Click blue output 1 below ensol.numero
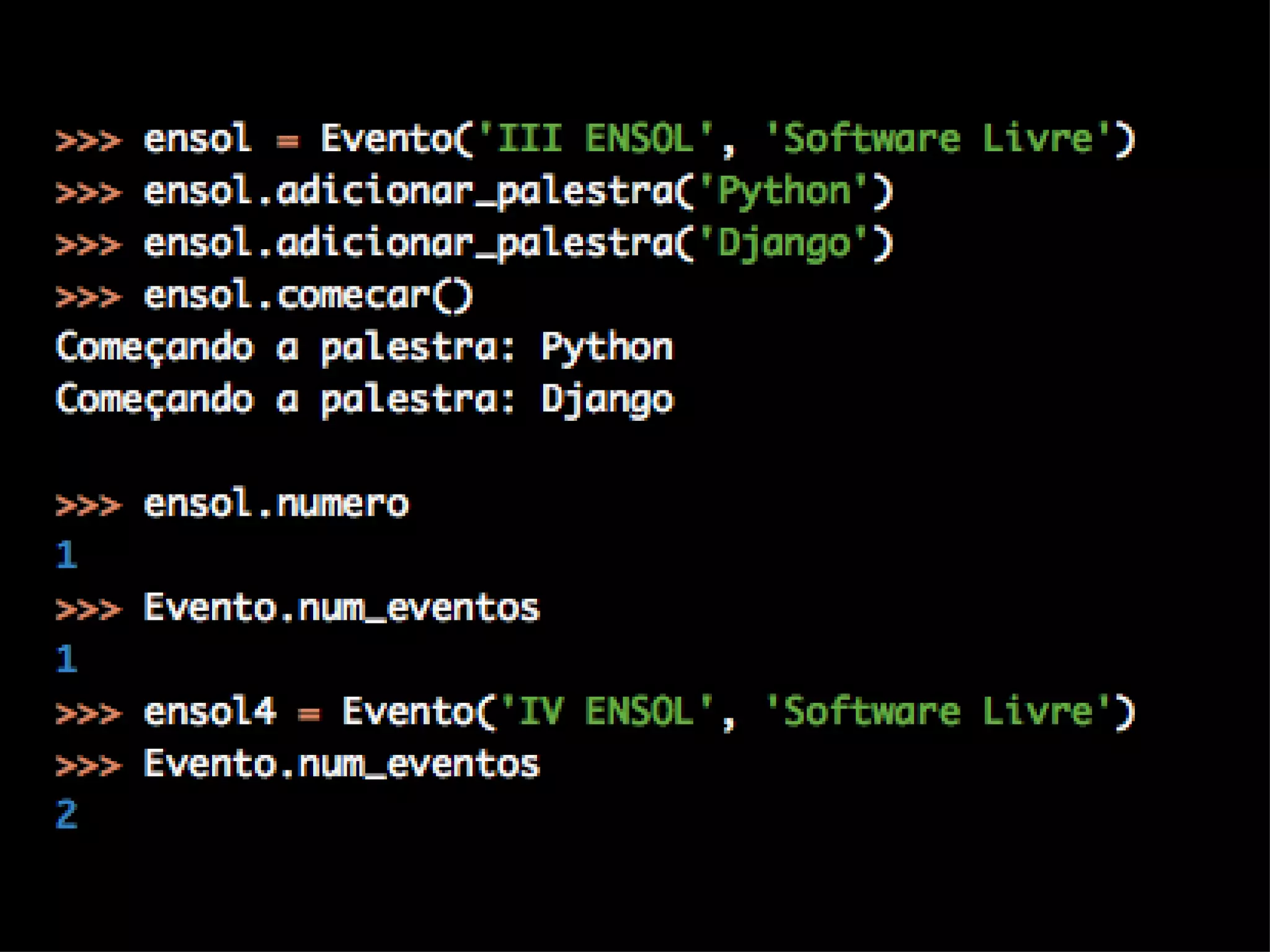1270x952 pixels. (67, 555)
